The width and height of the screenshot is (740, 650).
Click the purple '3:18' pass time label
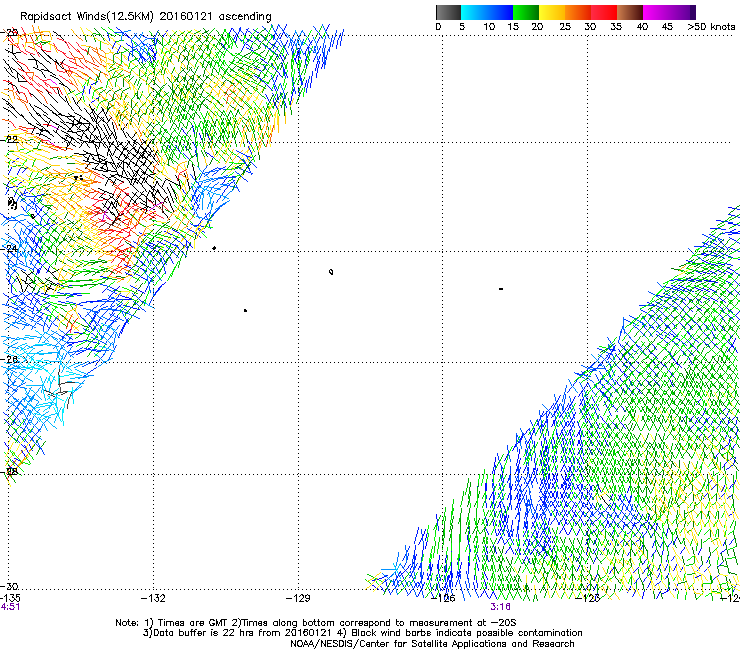point(500,607)
